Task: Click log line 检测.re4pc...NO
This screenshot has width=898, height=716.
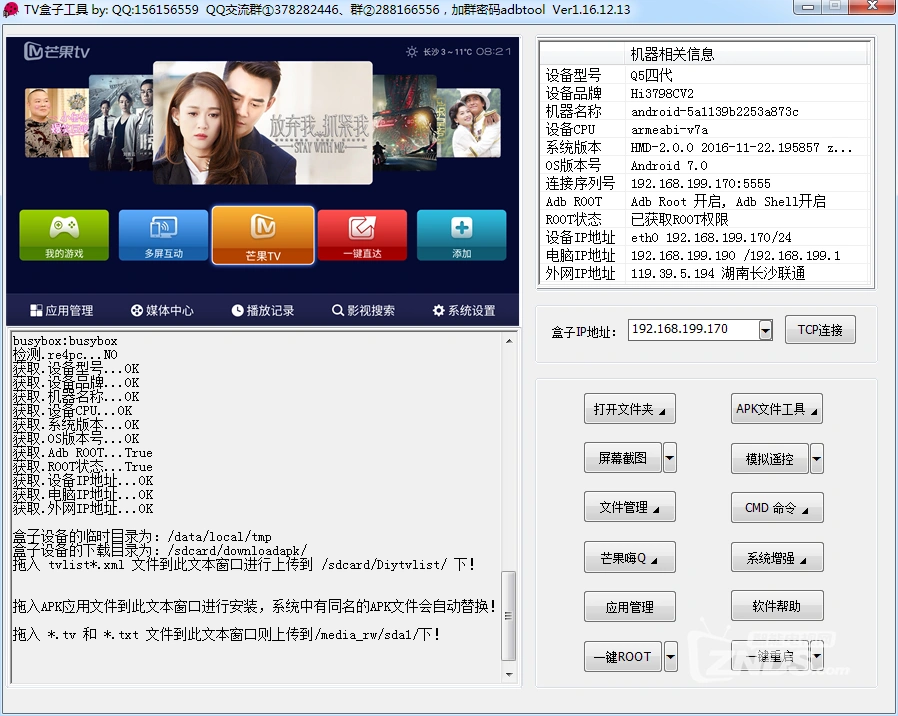Action: pyautogui.click(x=65, y=355)
